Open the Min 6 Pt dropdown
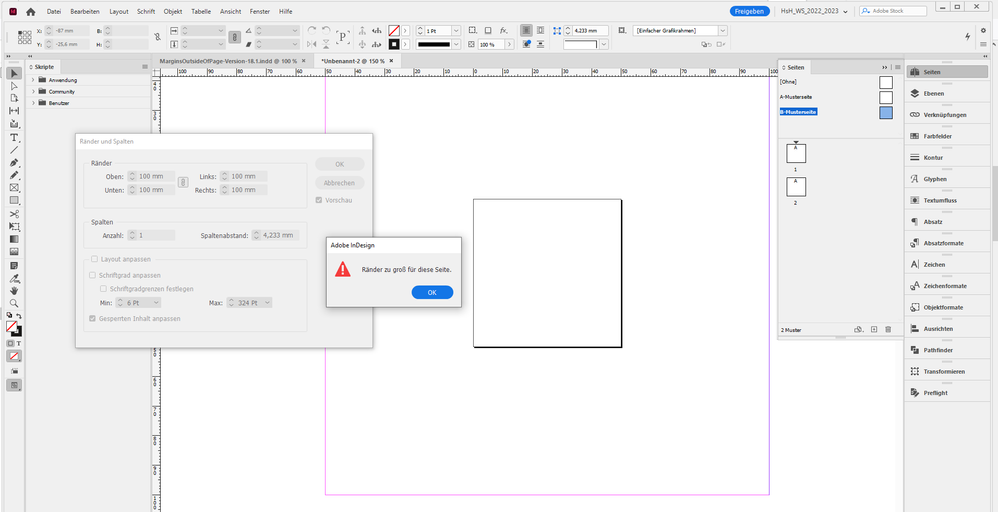998x512 pixels. pyautogui.click(x=157, y=302)
